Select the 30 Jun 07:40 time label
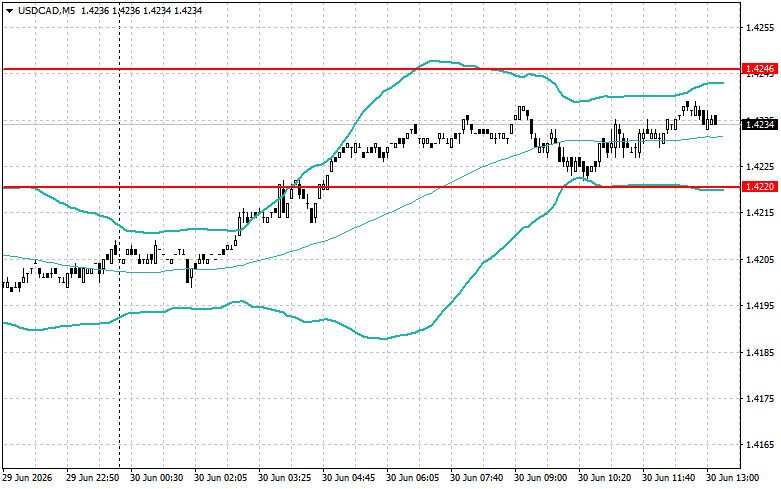Image resolution: width=781 pixels, height=489 pixels. tap(477, 478)
